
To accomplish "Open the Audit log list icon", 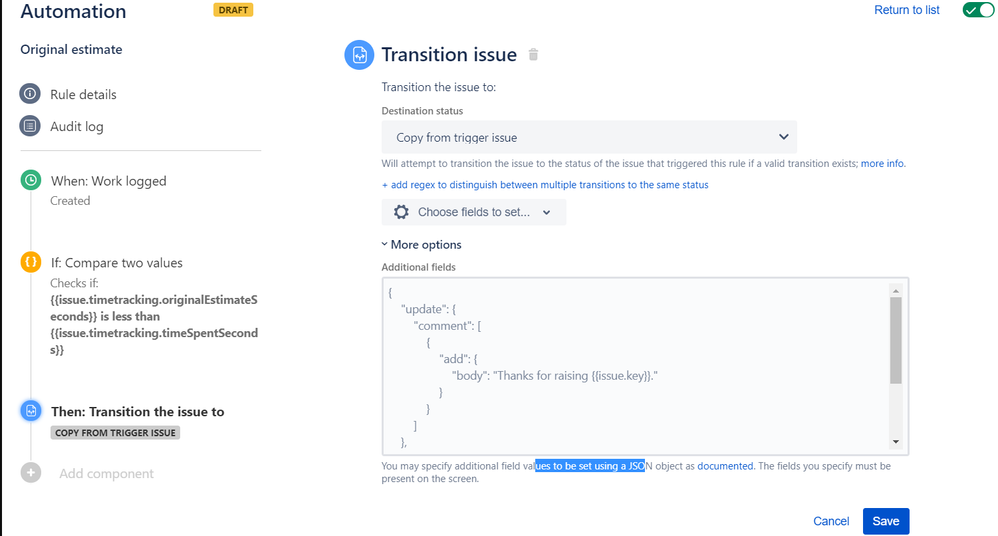I will 30,126.
